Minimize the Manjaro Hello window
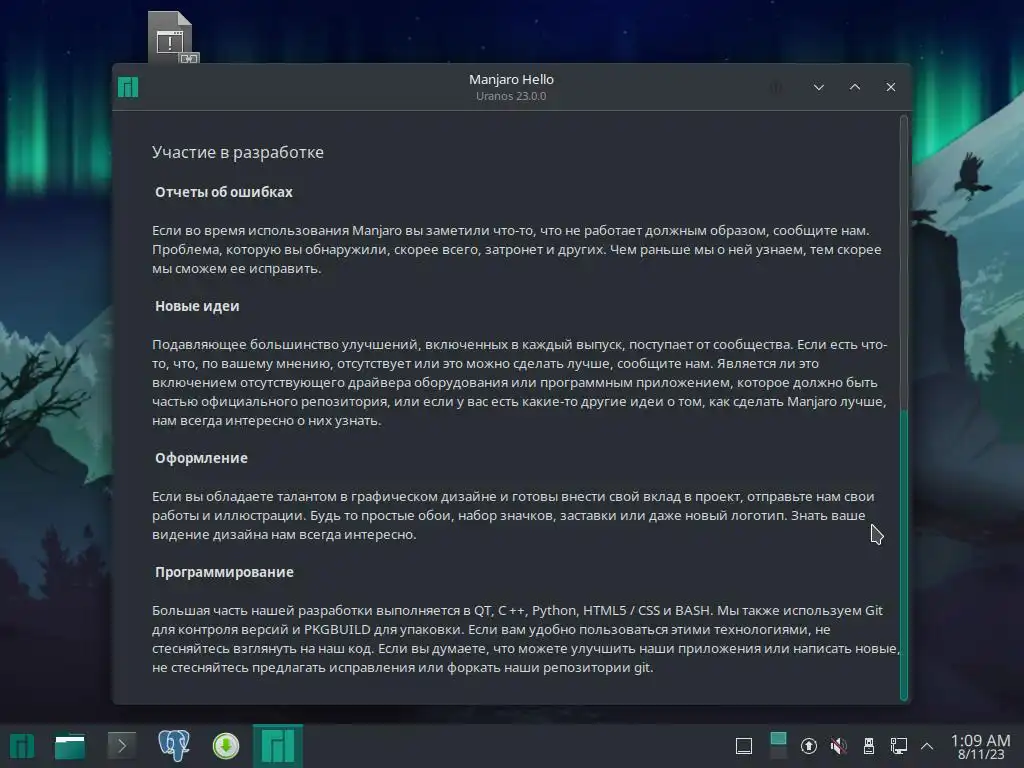 pyautogui.click(x=818, y=87)
